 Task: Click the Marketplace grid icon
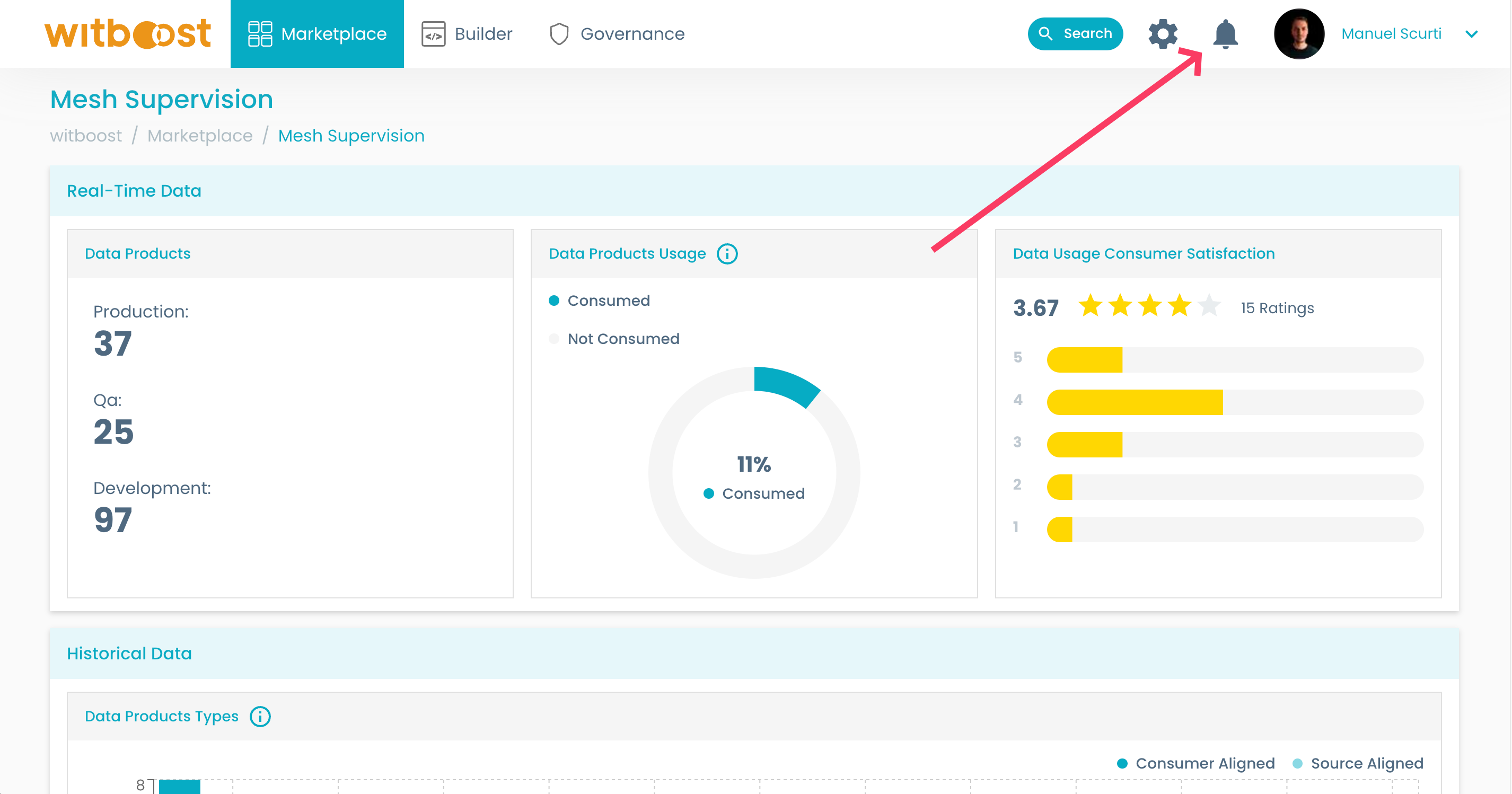coord(259,34)
